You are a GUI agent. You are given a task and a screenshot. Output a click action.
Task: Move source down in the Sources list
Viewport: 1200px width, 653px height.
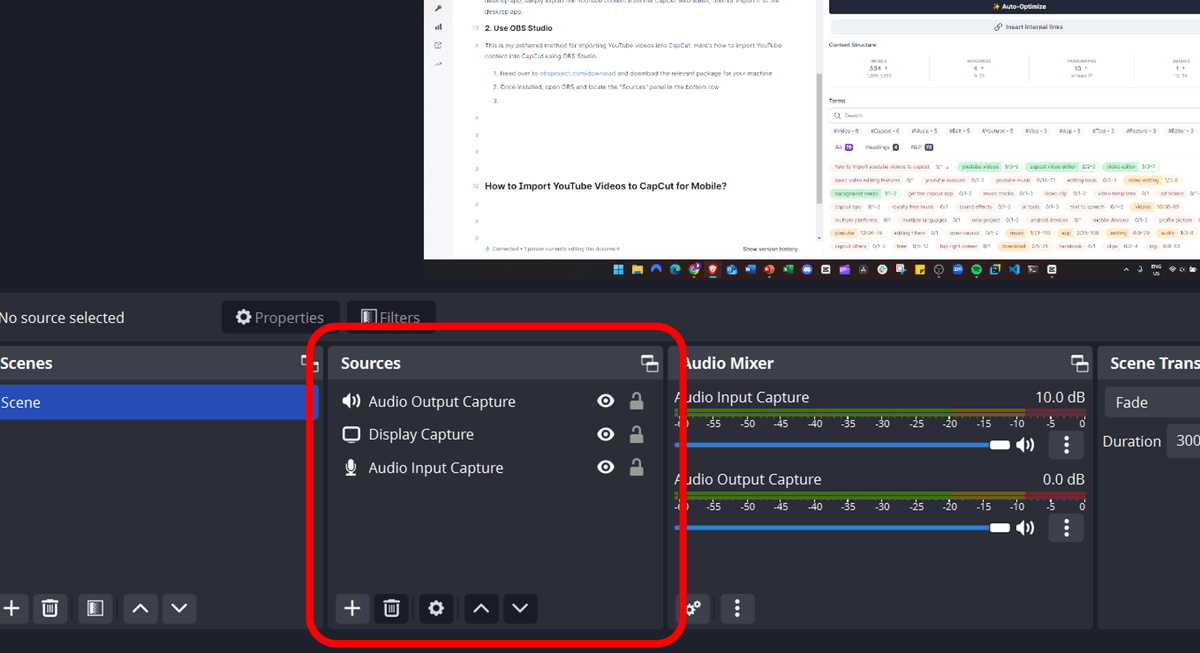point(520,607)
